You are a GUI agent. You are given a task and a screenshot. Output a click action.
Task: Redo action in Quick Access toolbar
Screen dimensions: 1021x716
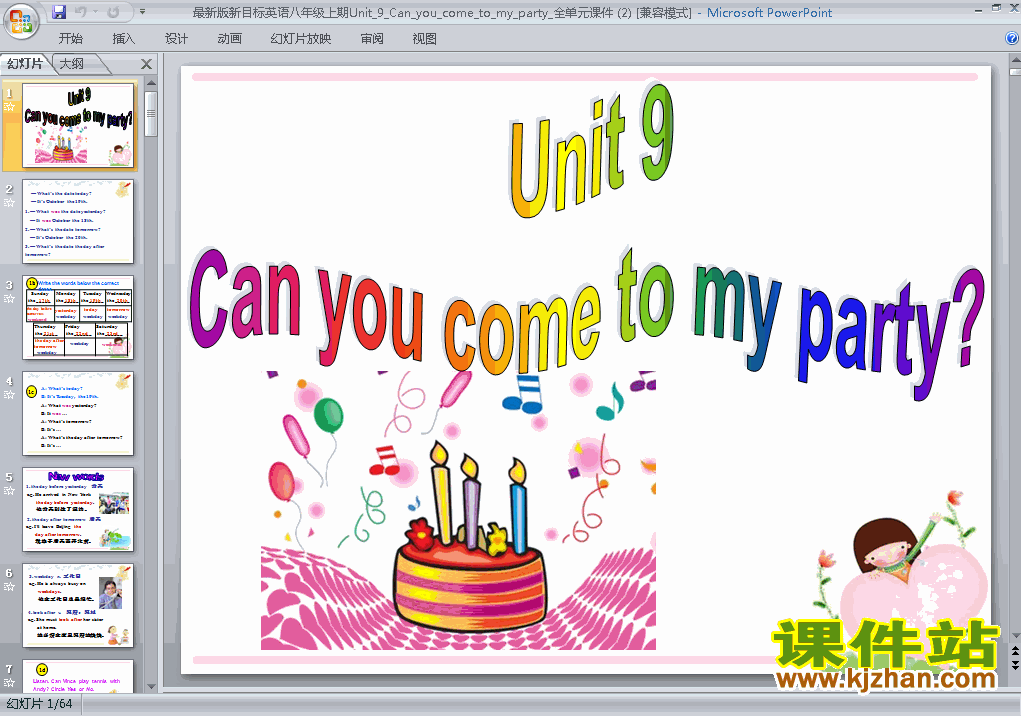pos(112,12)
